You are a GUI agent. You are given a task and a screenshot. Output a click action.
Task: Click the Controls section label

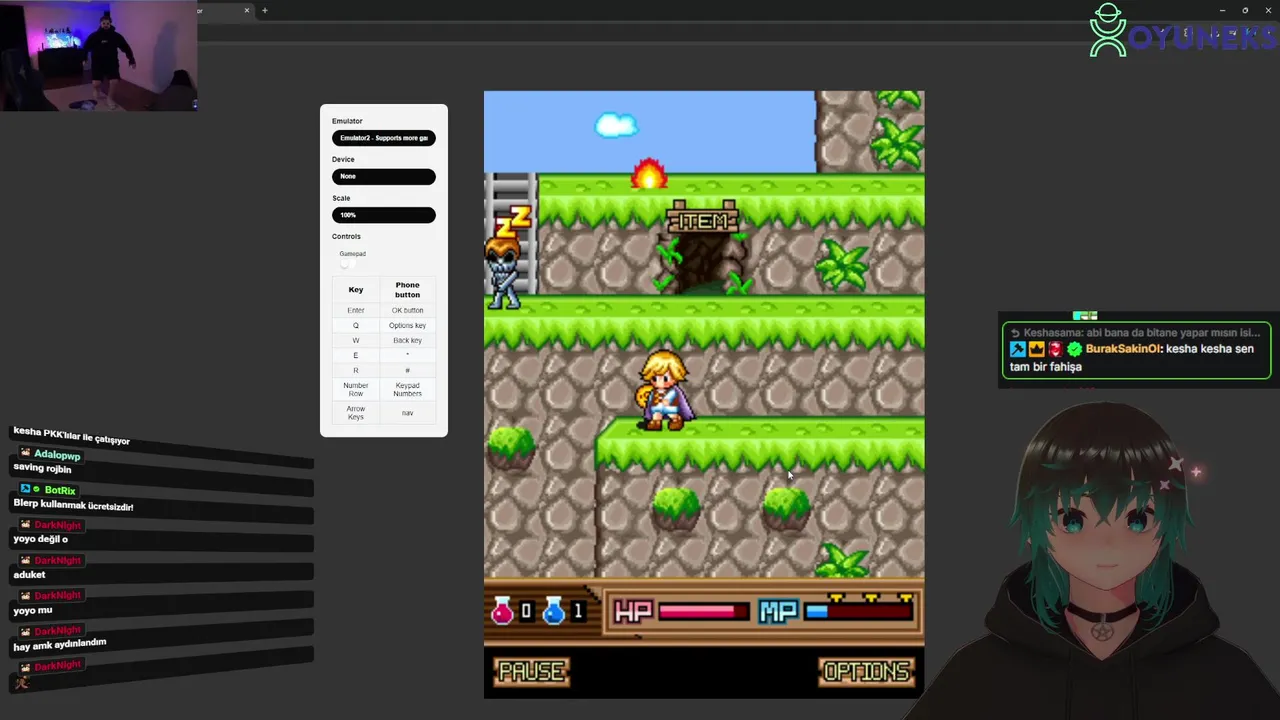pos(346,236)
